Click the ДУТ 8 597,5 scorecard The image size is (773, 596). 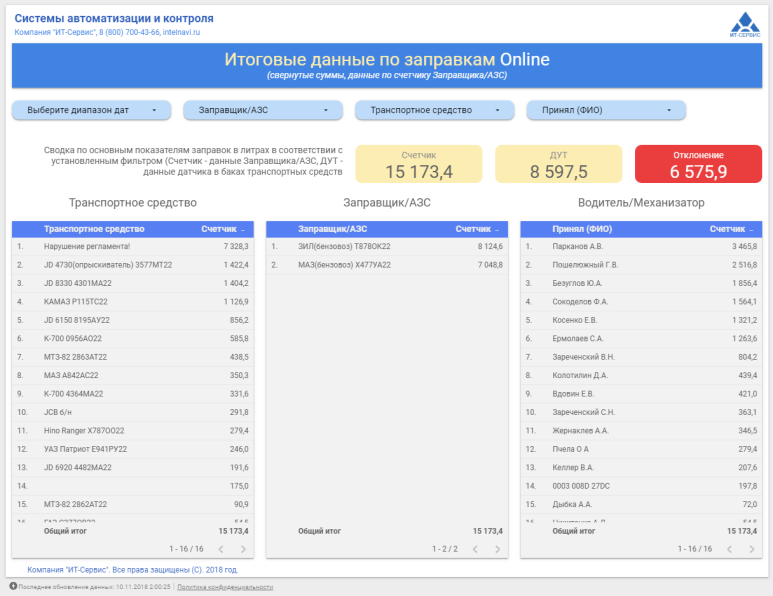[x=559, y=164]
